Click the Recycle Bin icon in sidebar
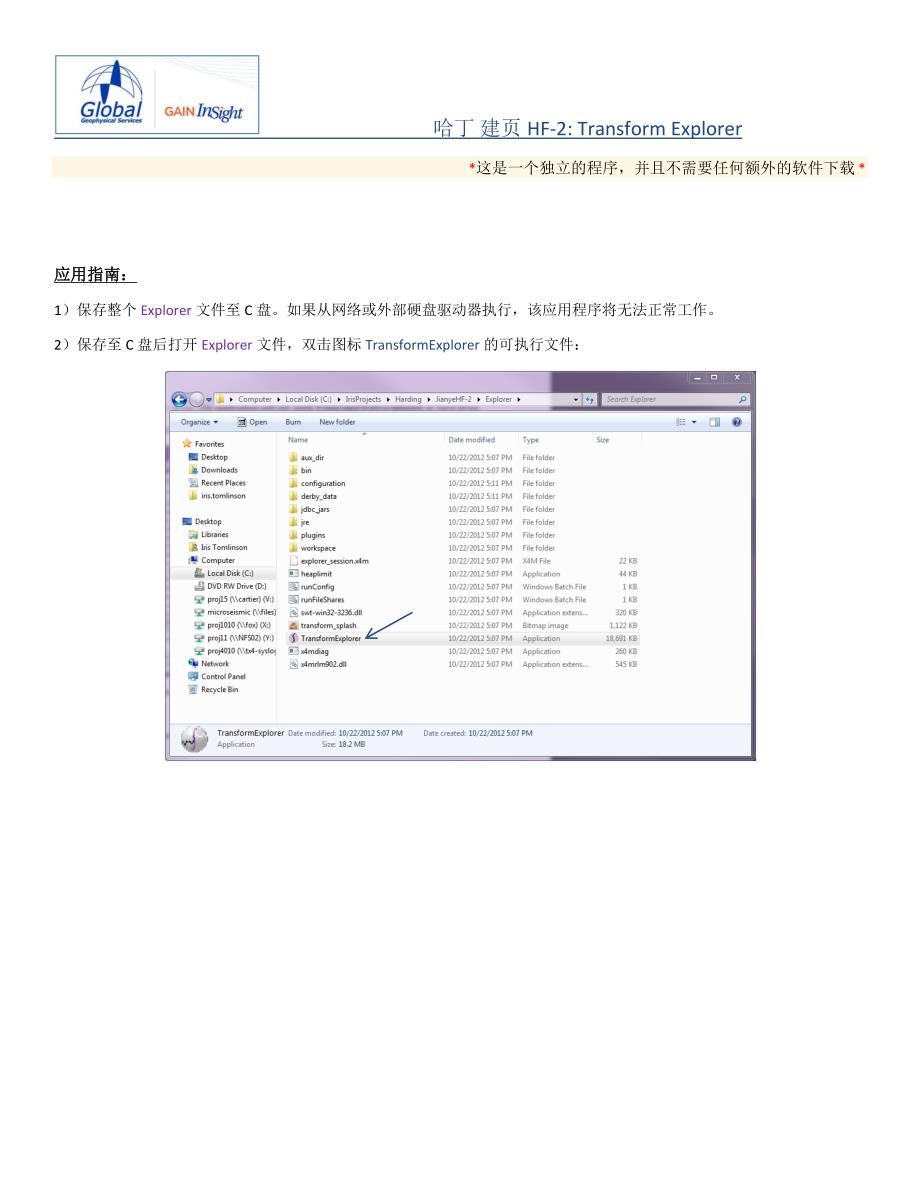 point(193,690)
